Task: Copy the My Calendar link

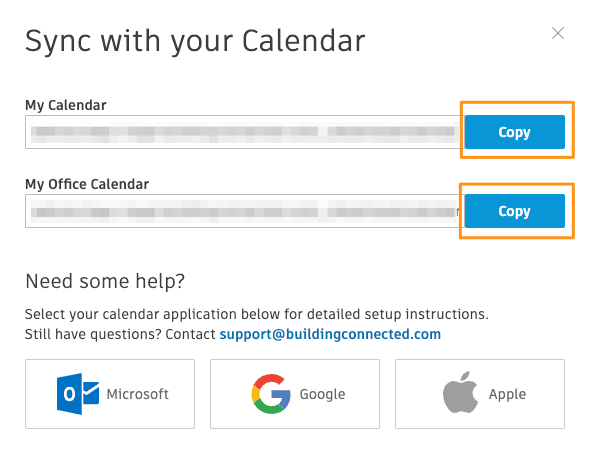Action: (514, 132)
